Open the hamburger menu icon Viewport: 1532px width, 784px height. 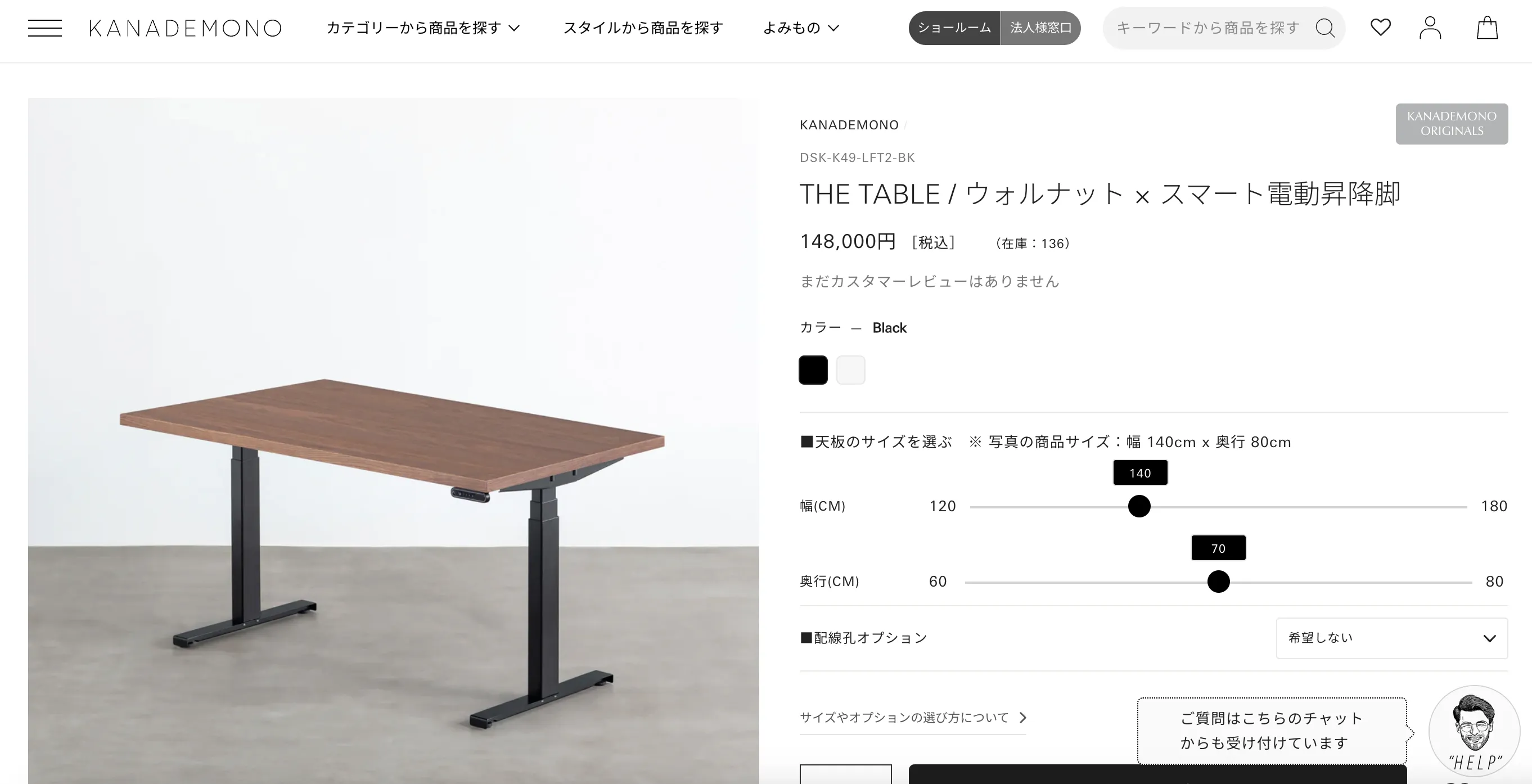(44, 28)
